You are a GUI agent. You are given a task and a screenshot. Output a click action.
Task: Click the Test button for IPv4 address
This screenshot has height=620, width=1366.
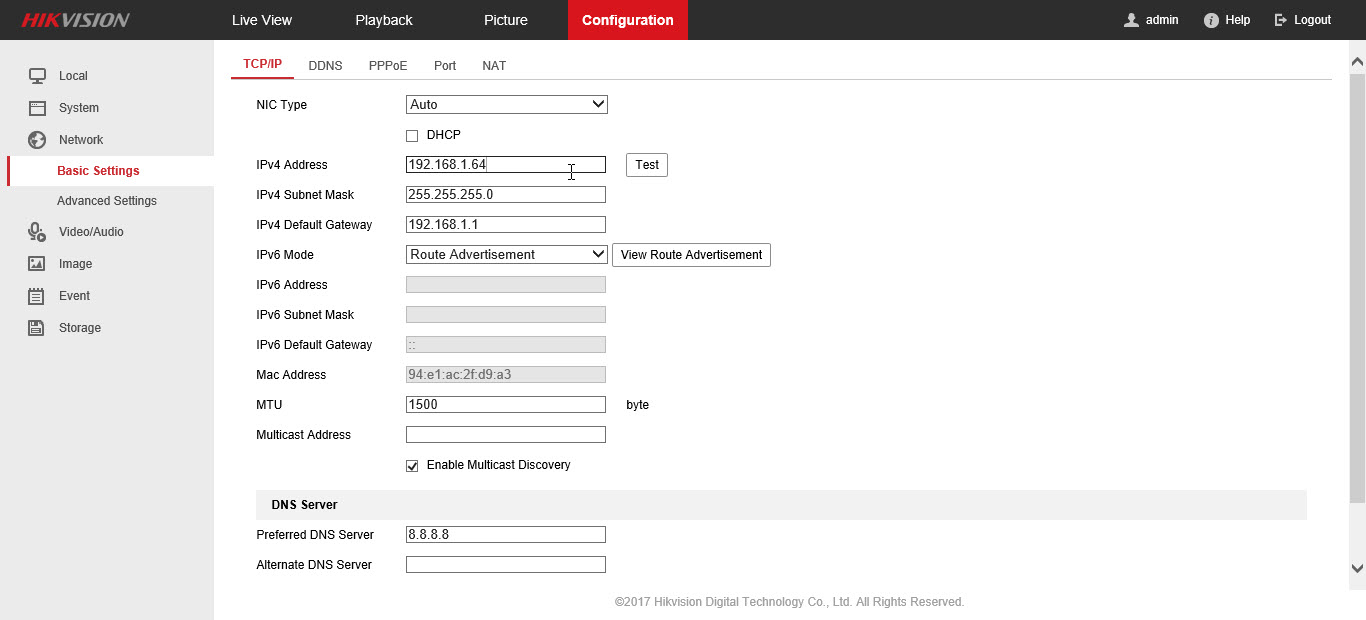coord(647,165)
